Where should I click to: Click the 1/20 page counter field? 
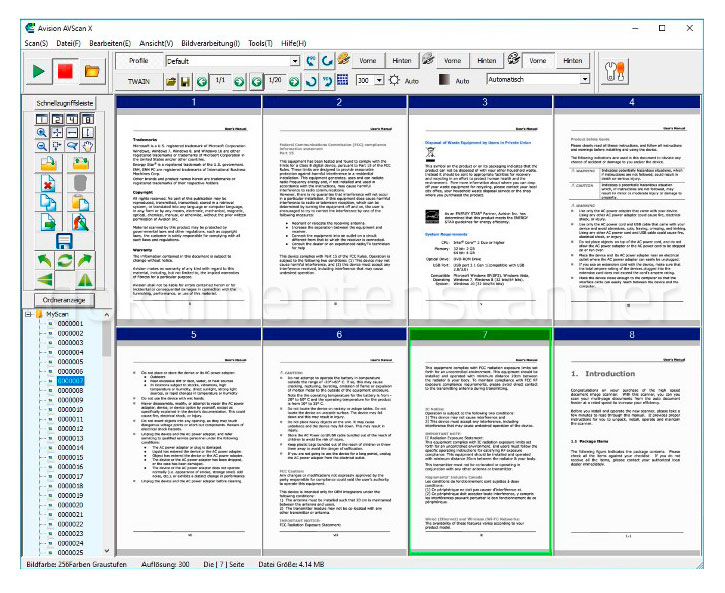275,81
